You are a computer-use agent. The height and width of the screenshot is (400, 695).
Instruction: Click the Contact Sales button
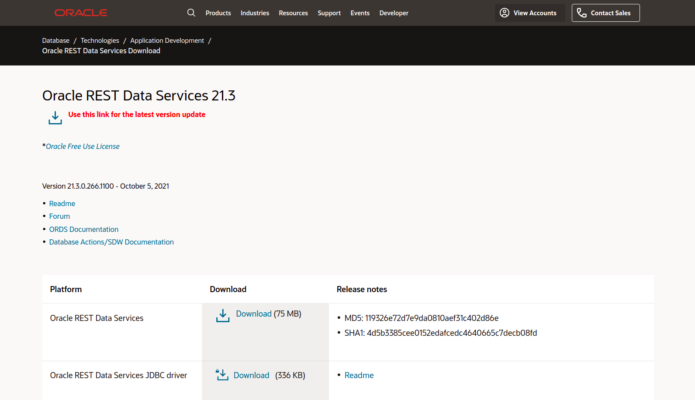[605, 13]
